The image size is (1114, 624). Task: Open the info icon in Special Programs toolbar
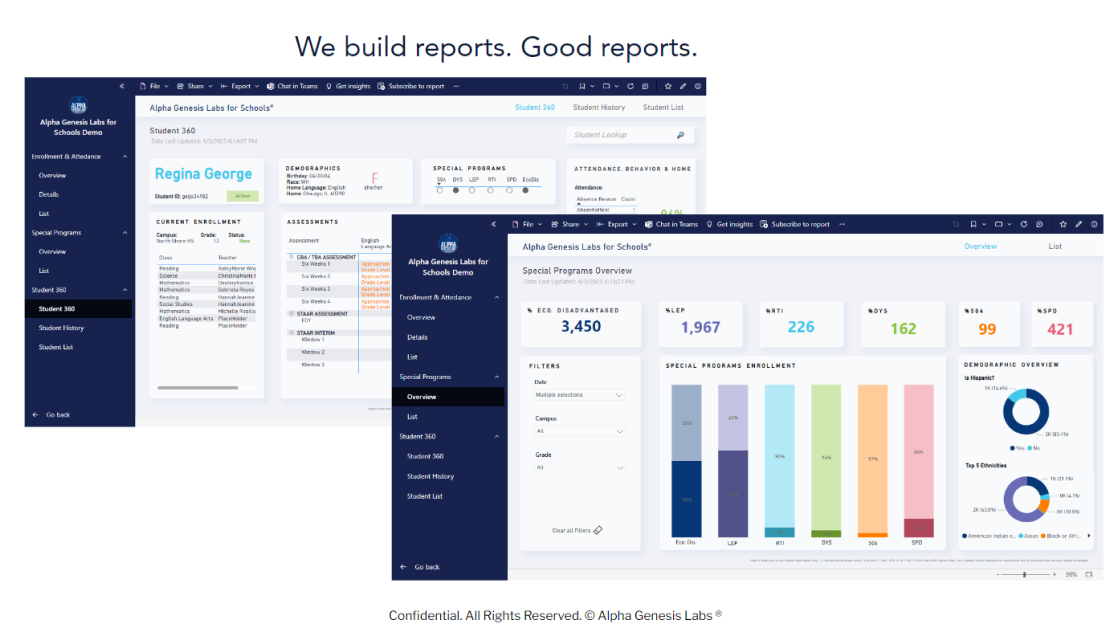(1094, 224)
